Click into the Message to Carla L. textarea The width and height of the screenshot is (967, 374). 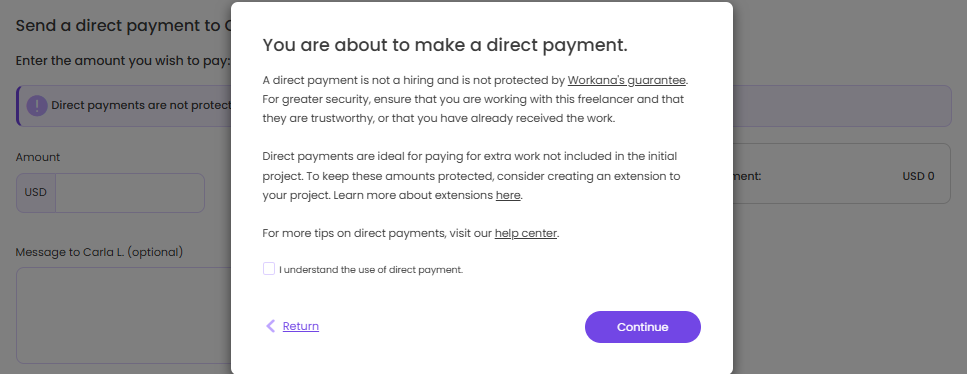tap(124, 315)
